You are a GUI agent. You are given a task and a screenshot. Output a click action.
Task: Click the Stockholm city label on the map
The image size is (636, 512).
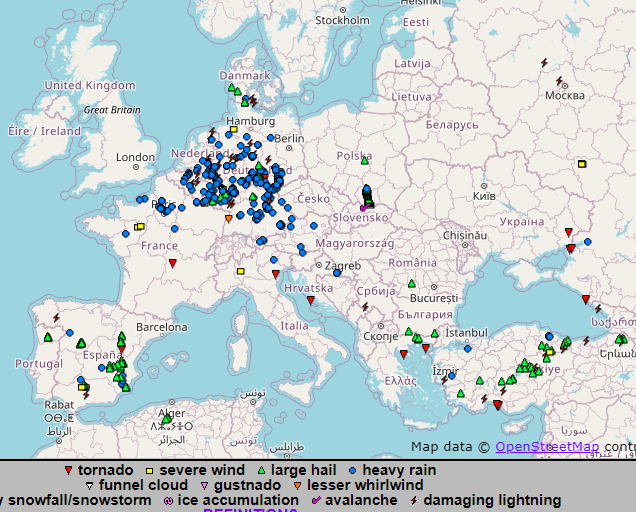click(x=342, y=20)
